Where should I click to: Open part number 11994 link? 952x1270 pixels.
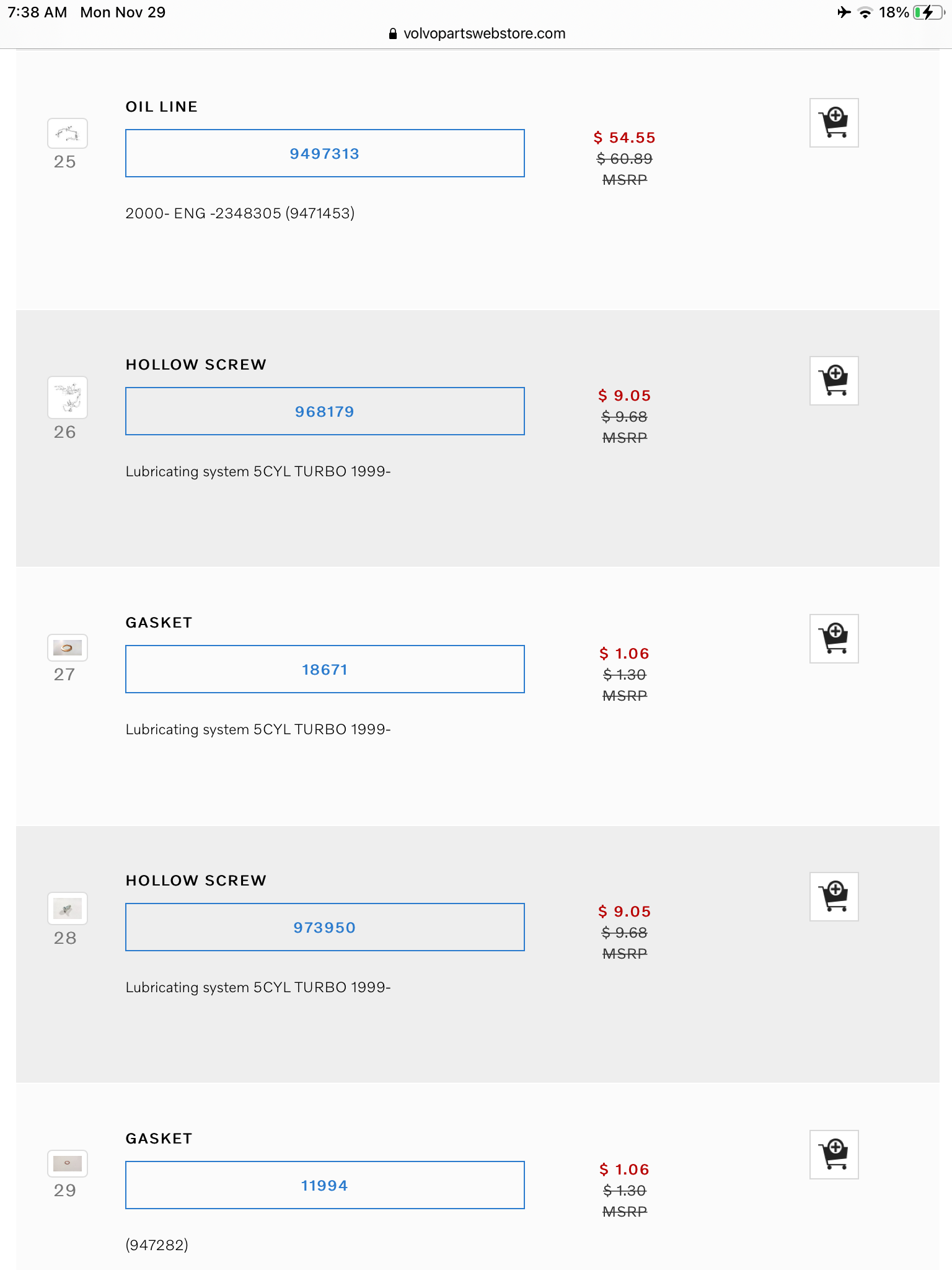pyautogui.click(x=325, y=1186)
